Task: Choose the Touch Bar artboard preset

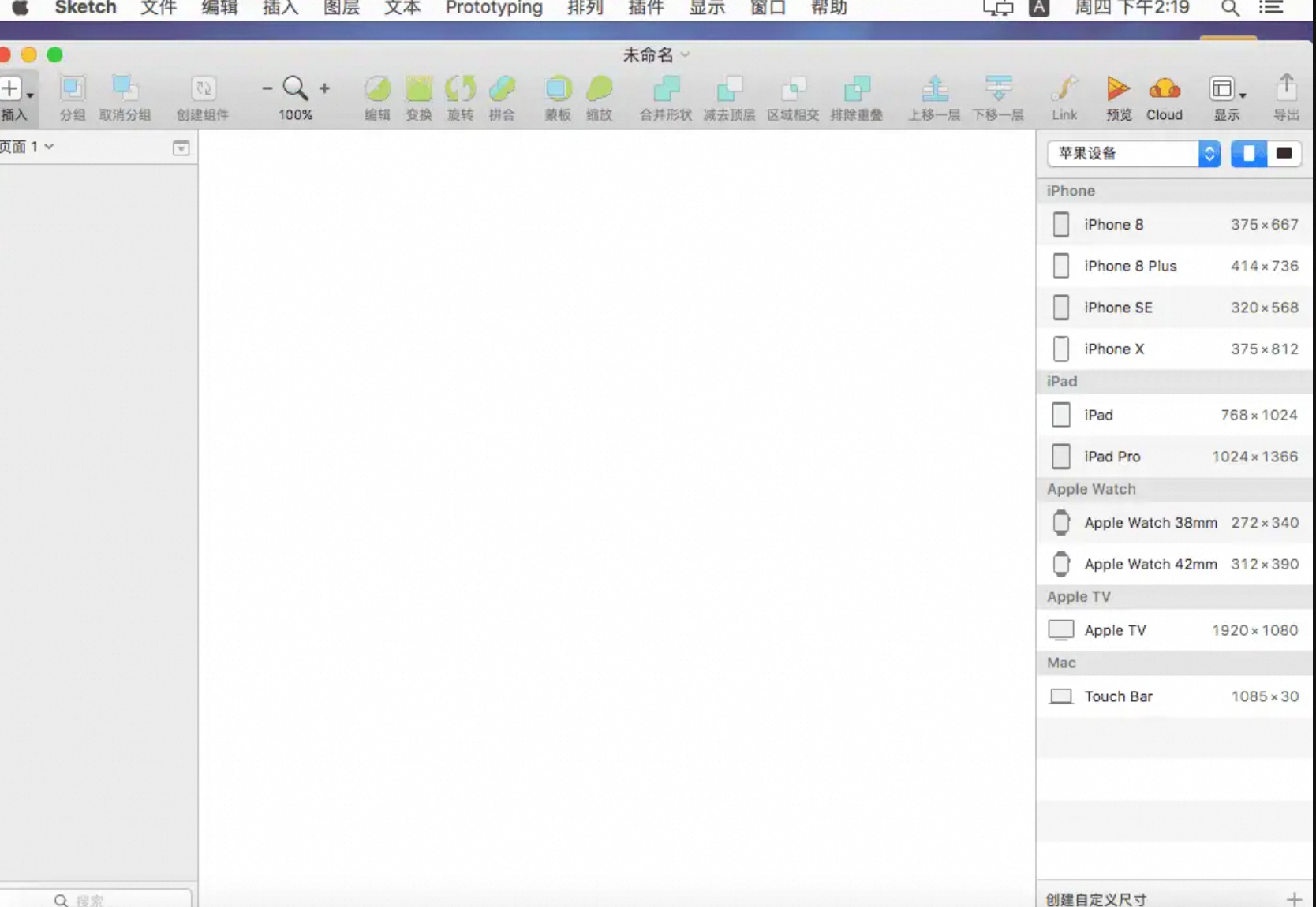Action: coord(1175,696)
